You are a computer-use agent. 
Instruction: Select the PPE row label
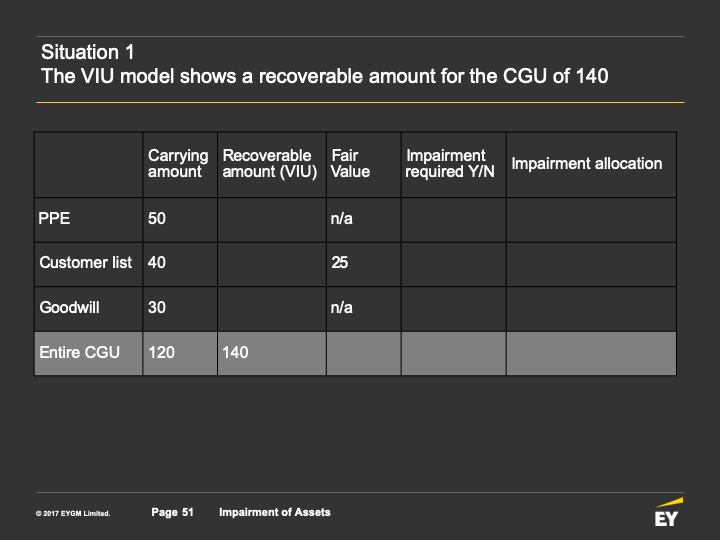54,218
